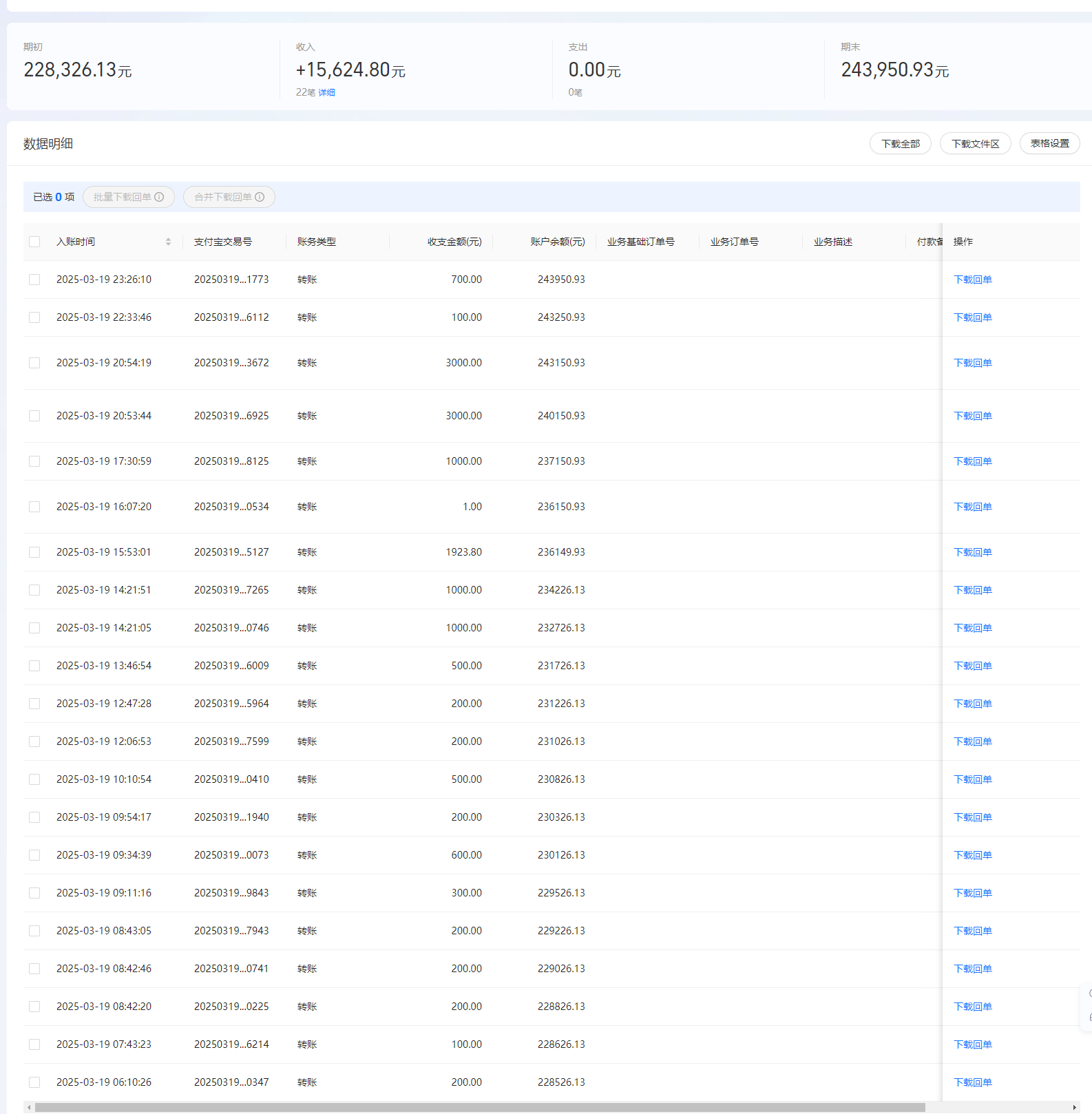Check the row dated 2025-03-19 13:46:54

(34, 666)
